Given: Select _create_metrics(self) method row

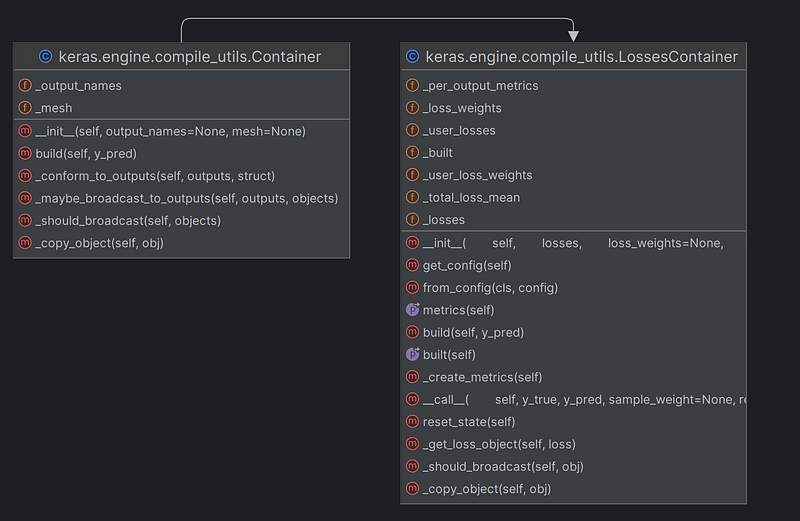Looking at the screenshot, I should point(482,377).
